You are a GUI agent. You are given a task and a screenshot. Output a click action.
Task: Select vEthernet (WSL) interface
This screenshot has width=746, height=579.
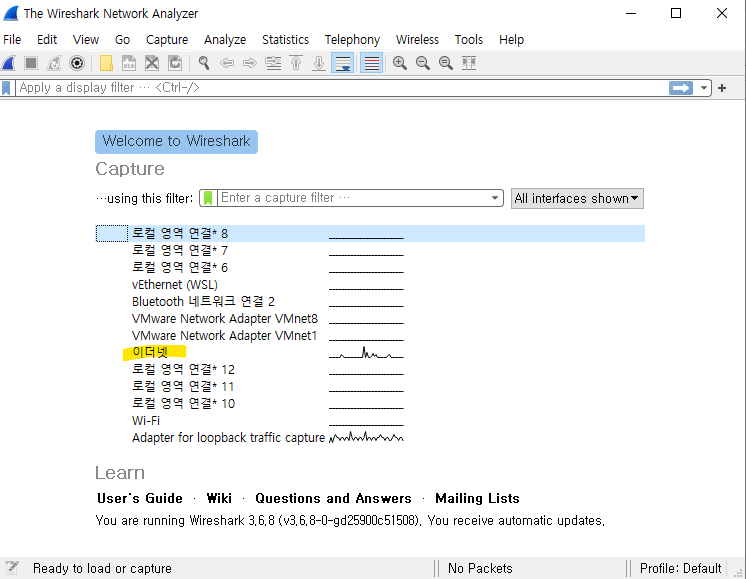(370, 285)
